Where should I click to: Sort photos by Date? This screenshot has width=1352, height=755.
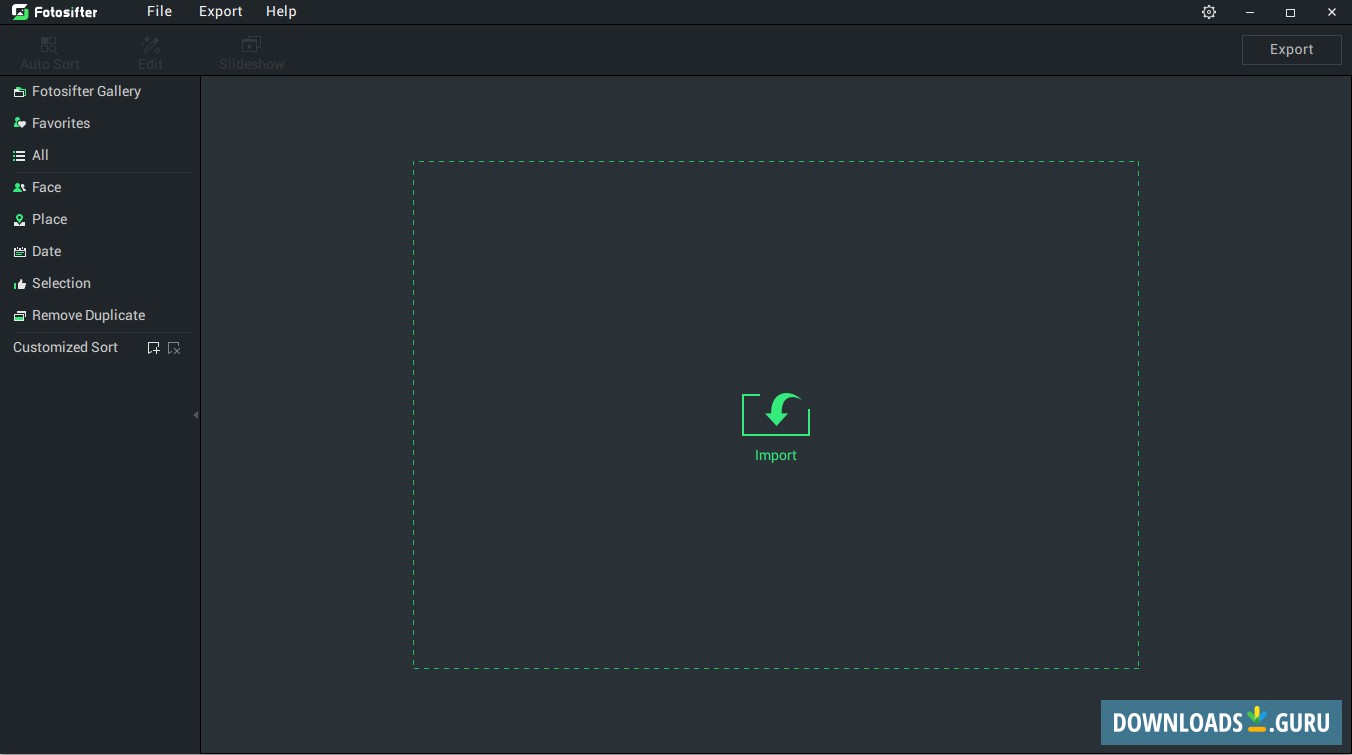tap(45, 251)
